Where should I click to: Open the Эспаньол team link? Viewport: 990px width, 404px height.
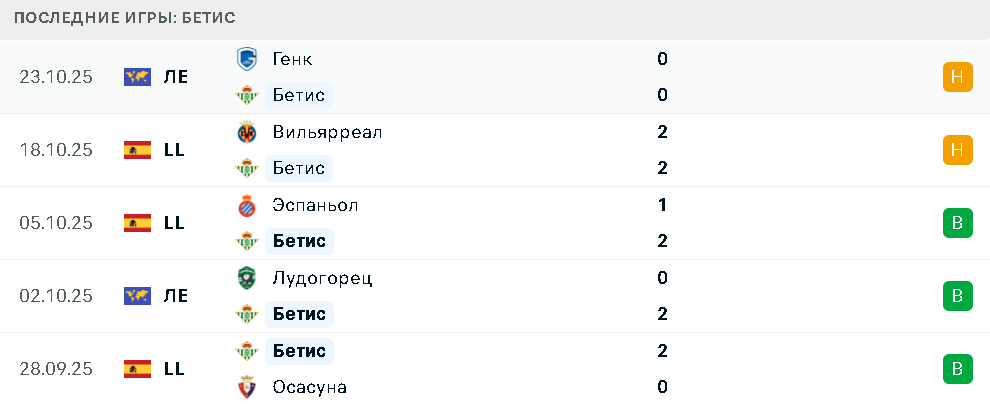point(315,205)
